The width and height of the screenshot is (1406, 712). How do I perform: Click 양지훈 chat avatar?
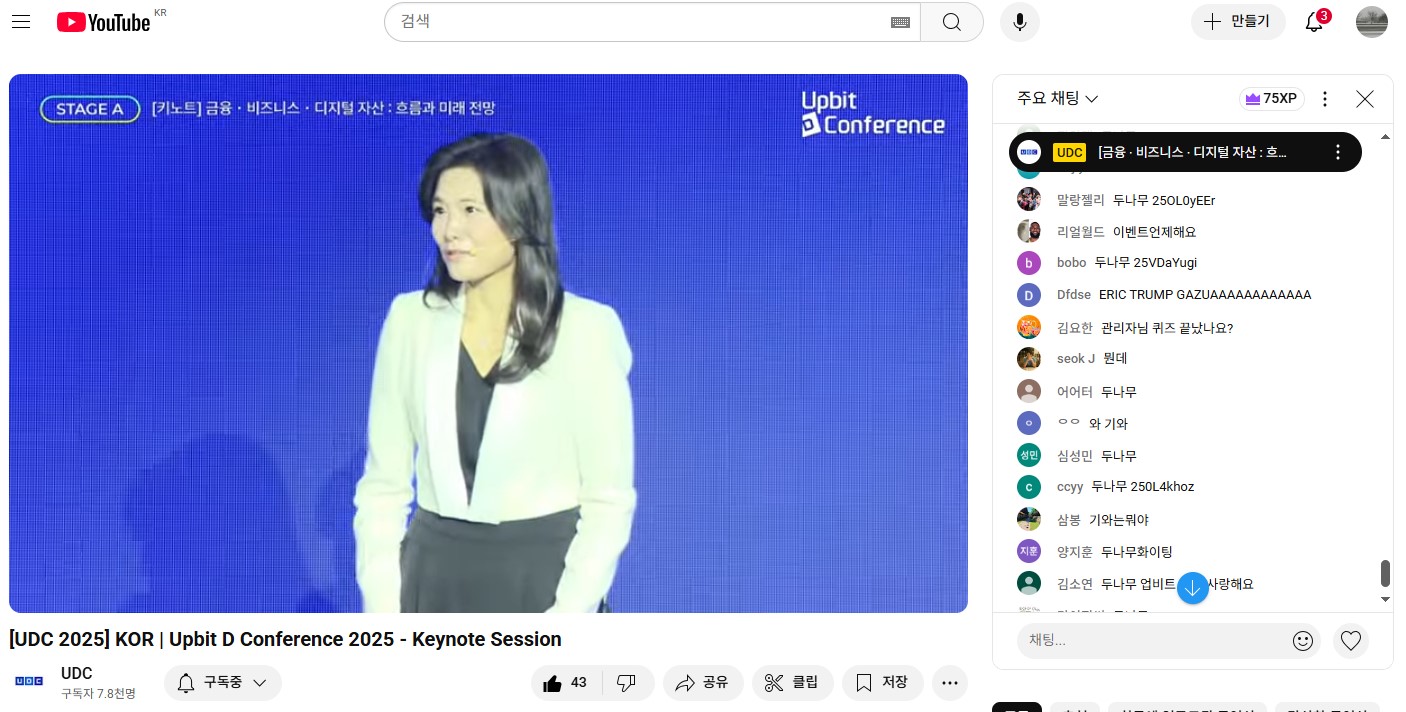pos(1029,551)
